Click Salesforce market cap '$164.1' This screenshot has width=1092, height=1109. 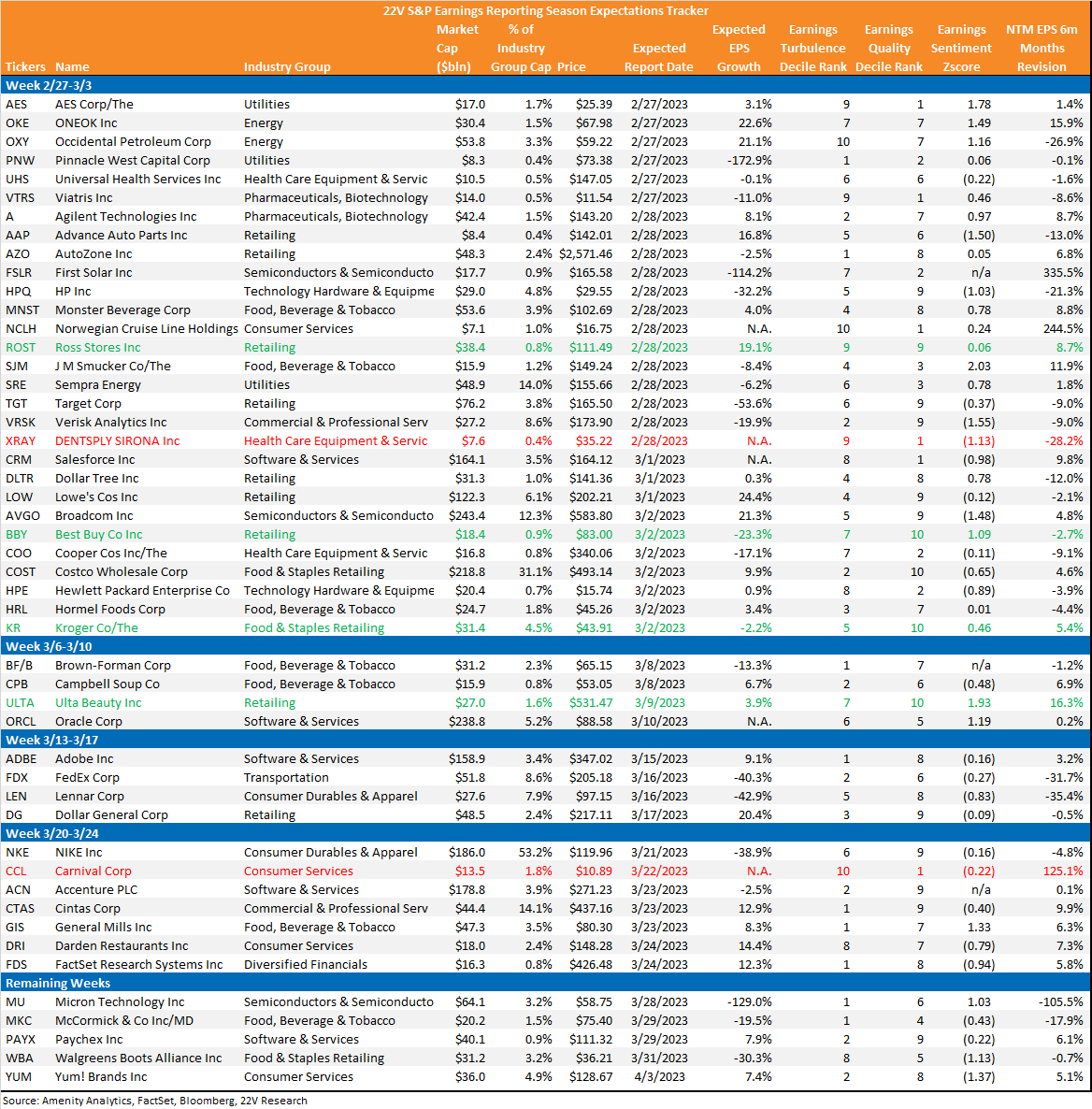point(467,460)
